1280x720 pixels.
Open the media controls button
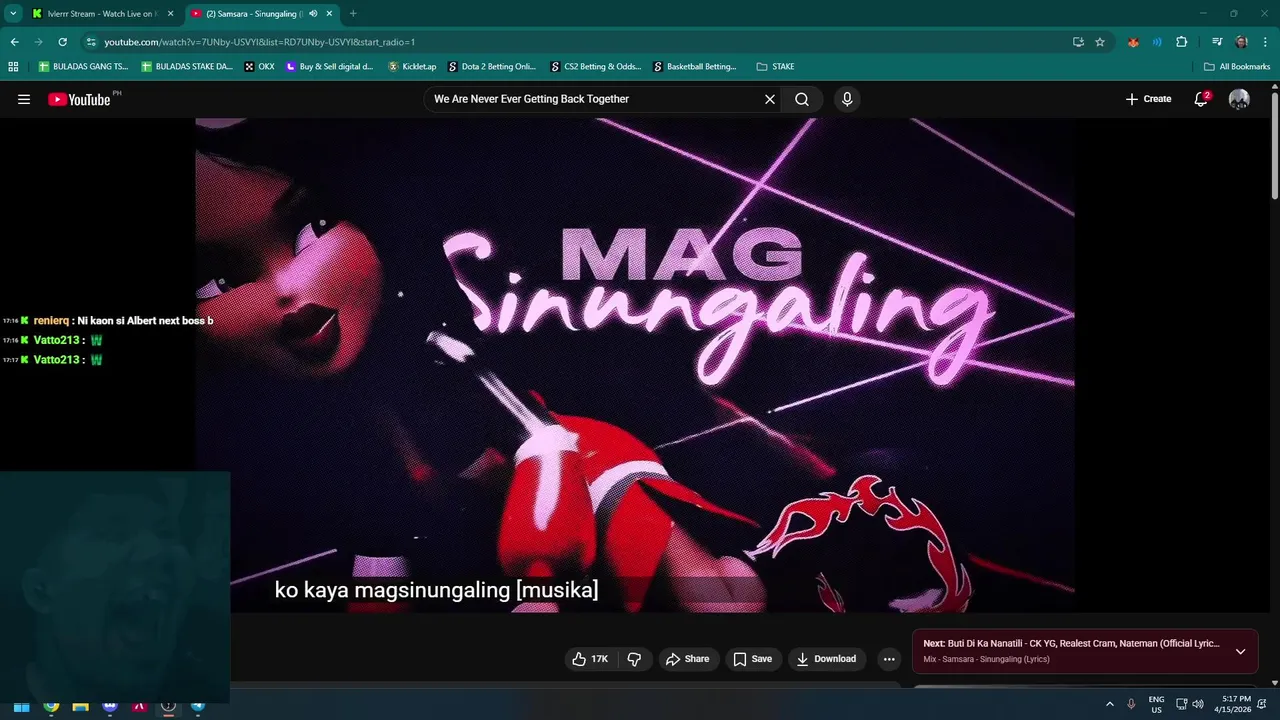coord(1217,42)
